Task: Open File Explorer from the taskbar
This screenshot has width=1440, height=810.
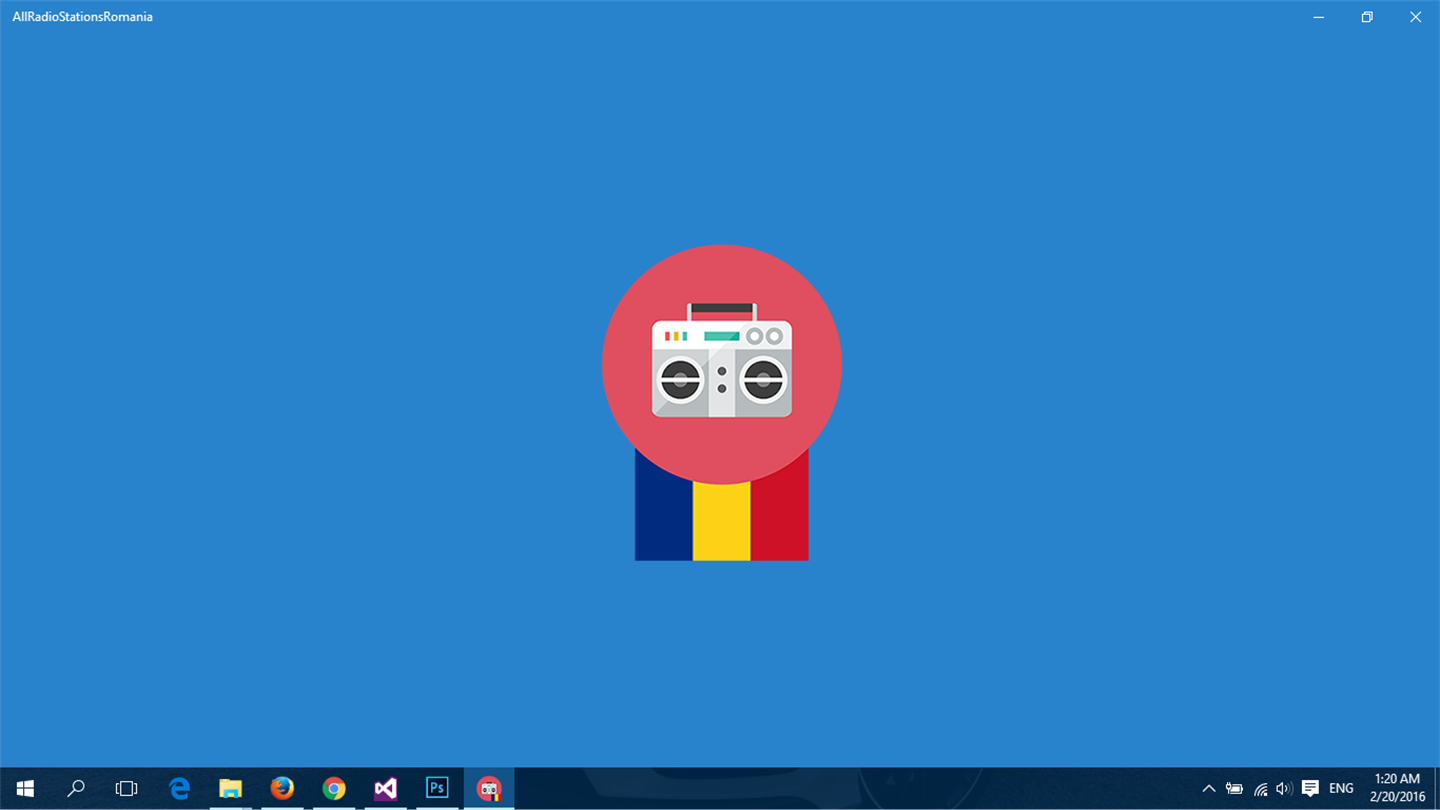Action: [231, 789]
